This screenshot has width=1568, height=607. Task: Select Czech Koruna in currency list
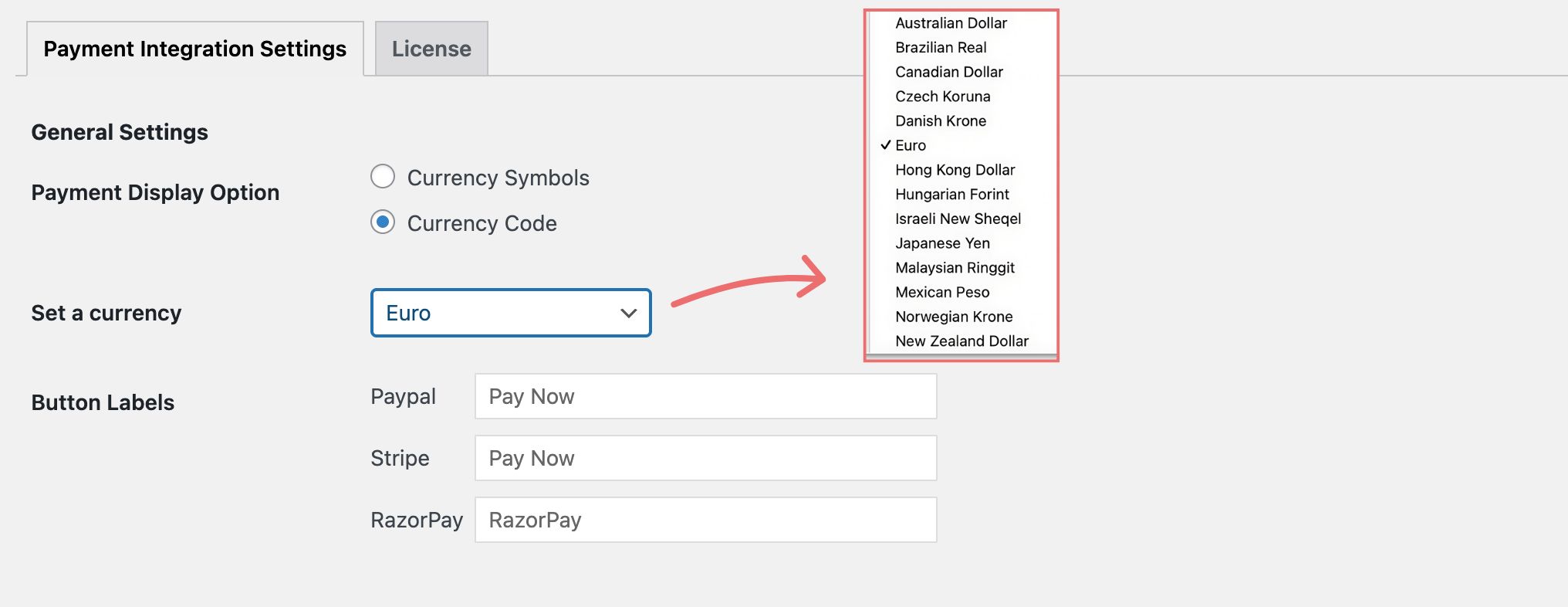pos(942,97)
